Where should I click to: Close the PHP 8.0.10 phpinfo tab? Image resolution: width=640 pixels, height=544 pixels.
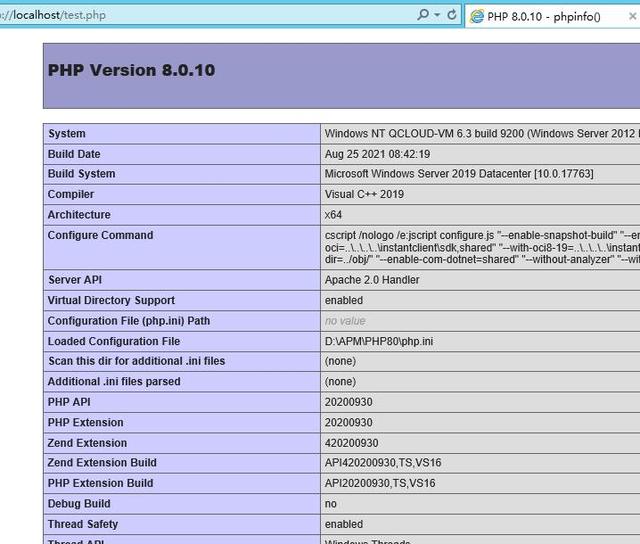pyautogui.click(x=632, y=16)
